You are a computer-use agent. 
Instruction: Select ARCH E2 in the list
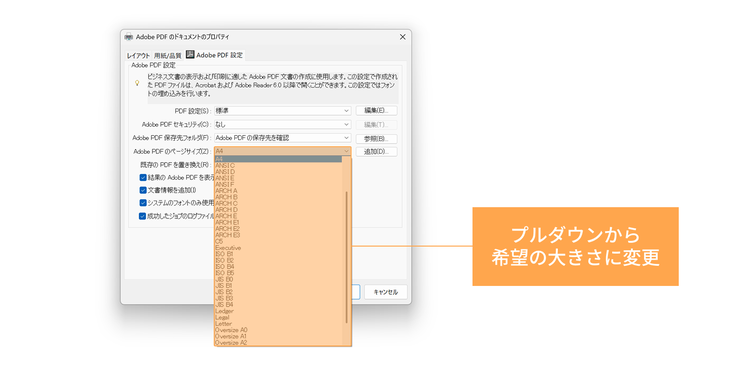(278, 229)
